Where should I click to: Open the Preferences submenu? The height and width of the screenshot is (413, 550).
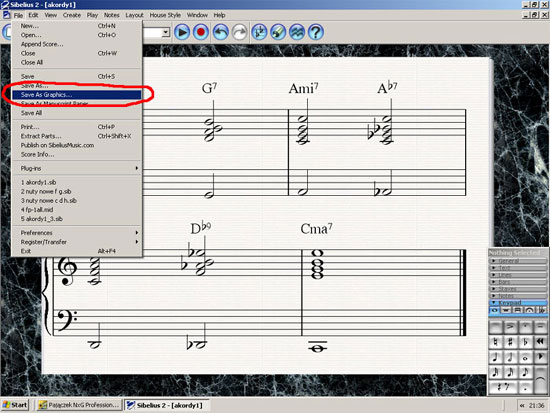point(77,233)
